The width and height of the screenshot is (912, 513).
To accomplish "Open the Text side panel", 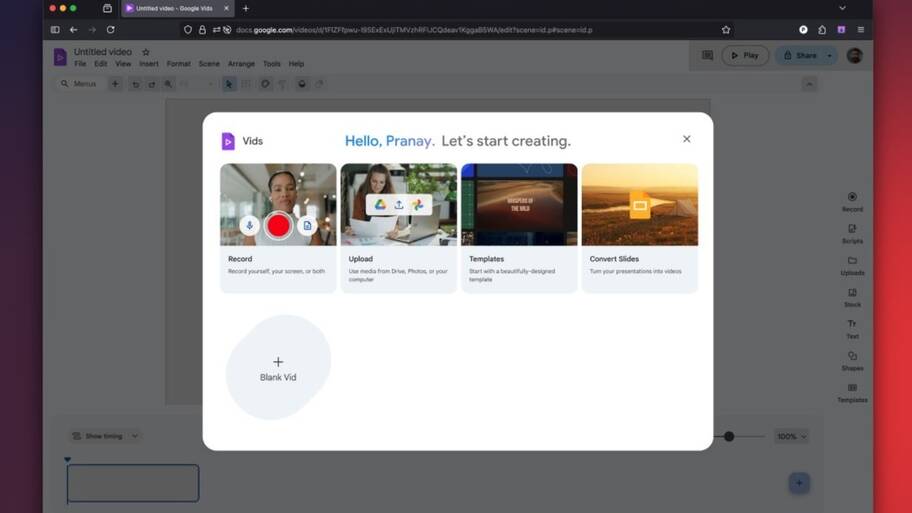I will click(852, 329).
